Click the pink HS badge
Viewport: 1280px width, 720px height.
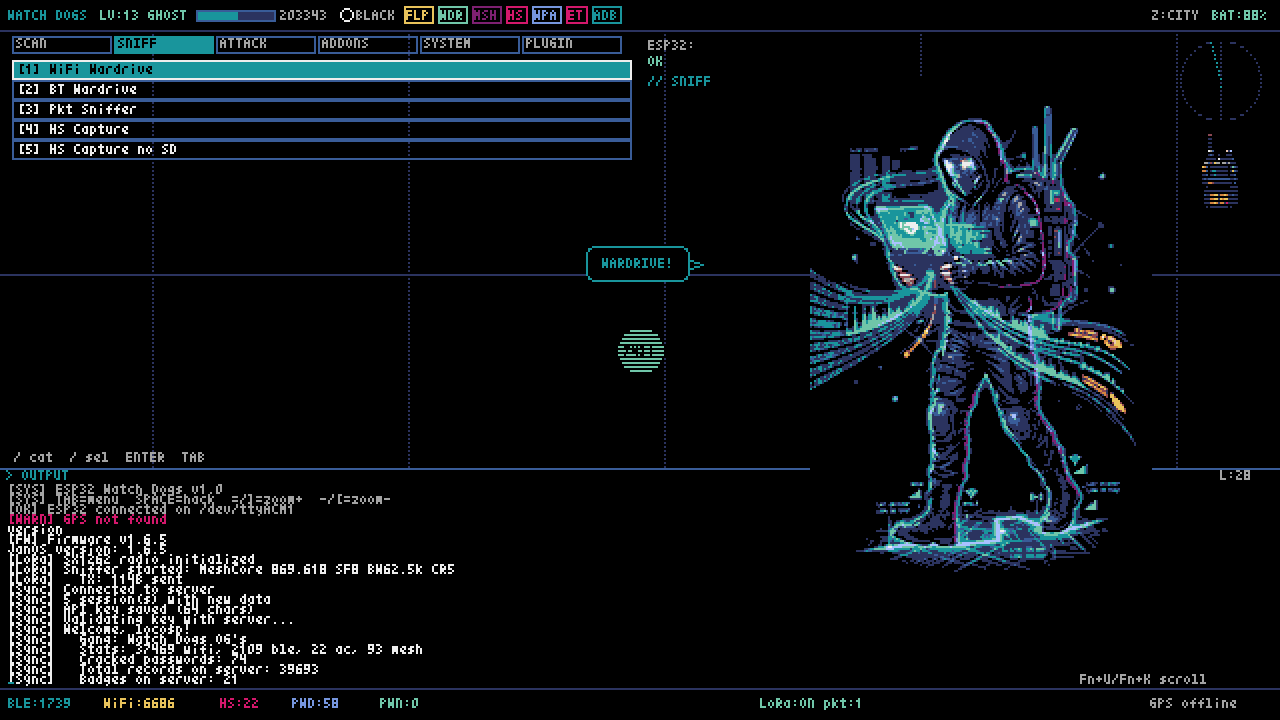(515, 15)
